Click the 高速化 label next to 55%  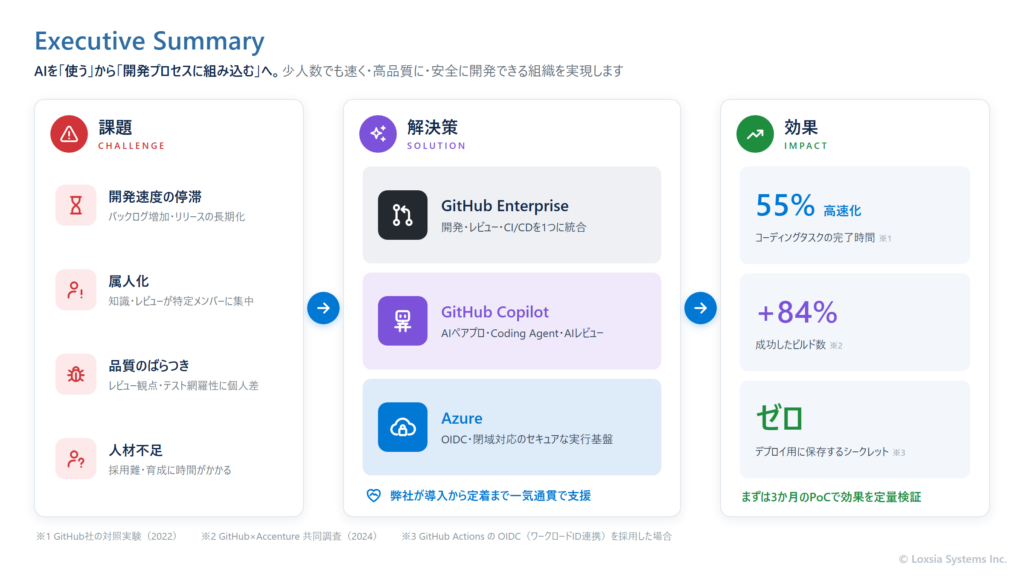(x=842, y=211)
